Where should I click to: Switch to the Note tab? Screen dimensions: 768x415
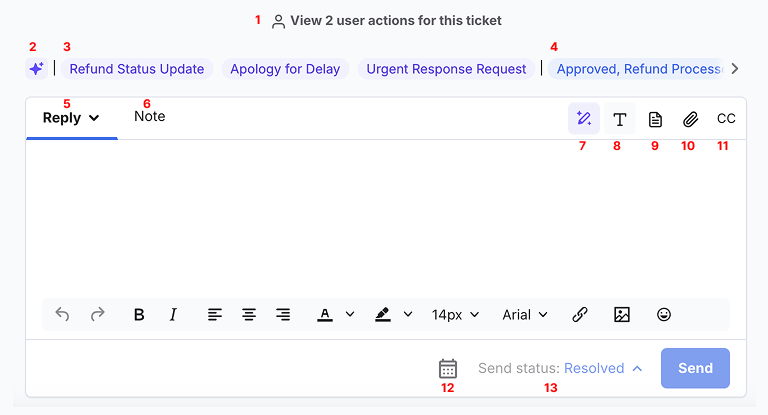[149, 117]
